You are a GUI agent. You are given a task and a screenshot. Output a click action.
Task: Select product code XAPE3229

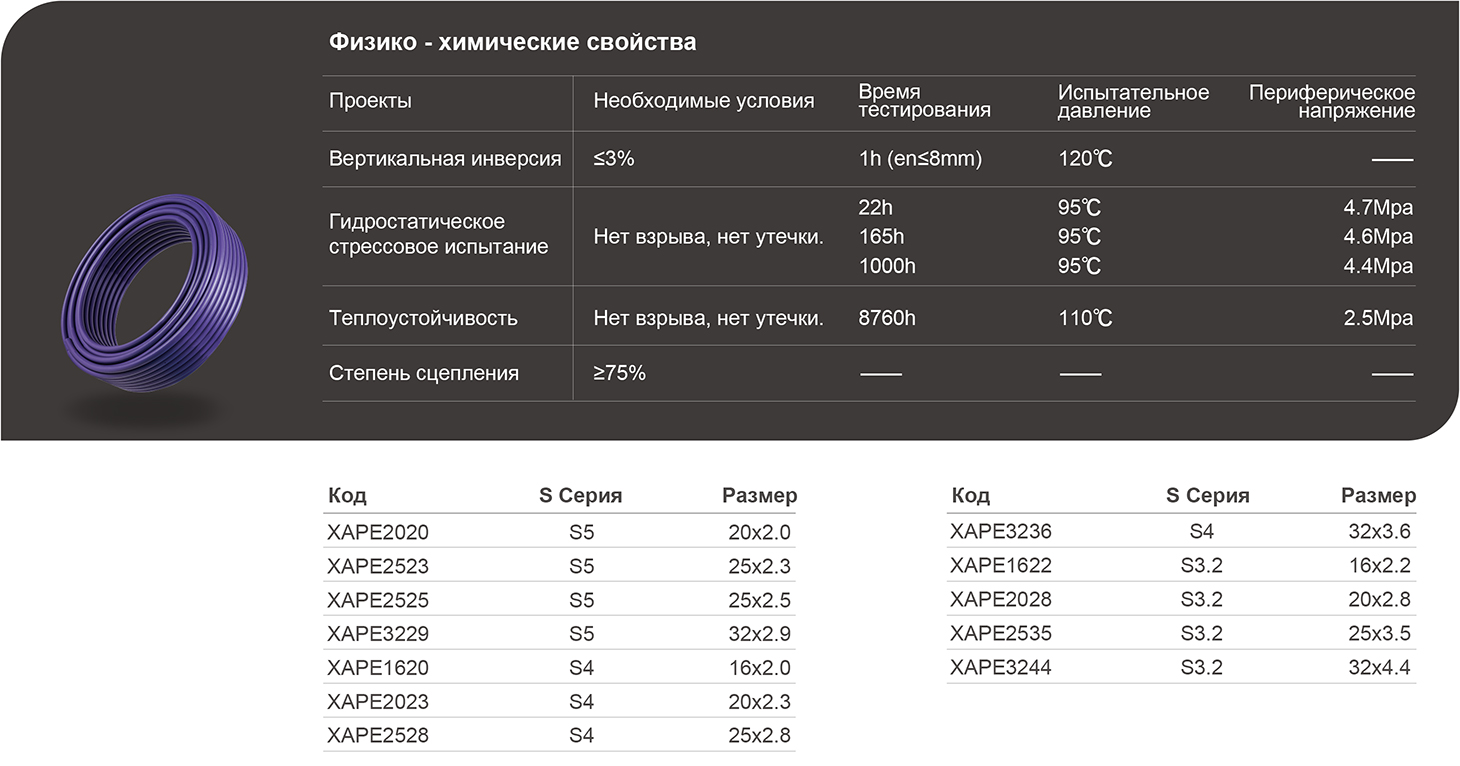coord(377,634)
